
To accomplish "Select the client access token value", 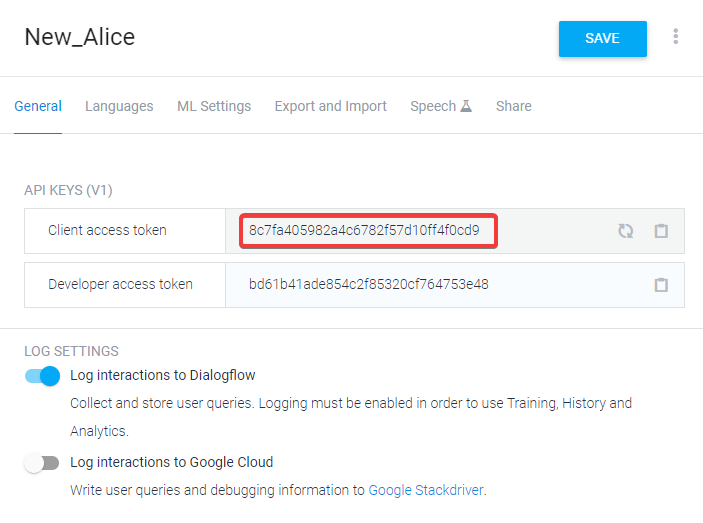I will [364, 230].
